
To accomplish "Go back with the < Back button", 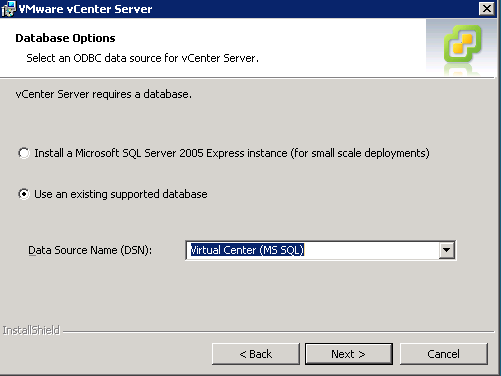I will coord(256,354).
